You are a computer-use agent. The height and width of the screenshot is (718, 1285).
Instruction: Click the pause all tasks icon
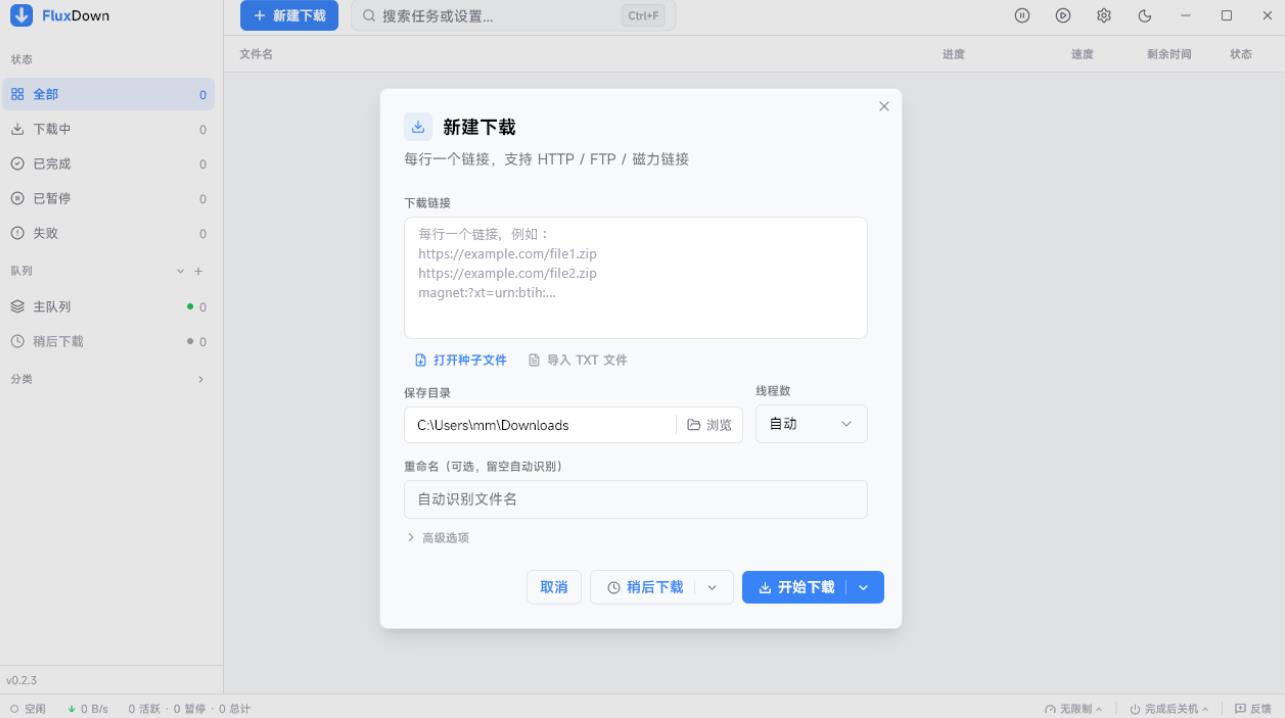point(1022,16)
